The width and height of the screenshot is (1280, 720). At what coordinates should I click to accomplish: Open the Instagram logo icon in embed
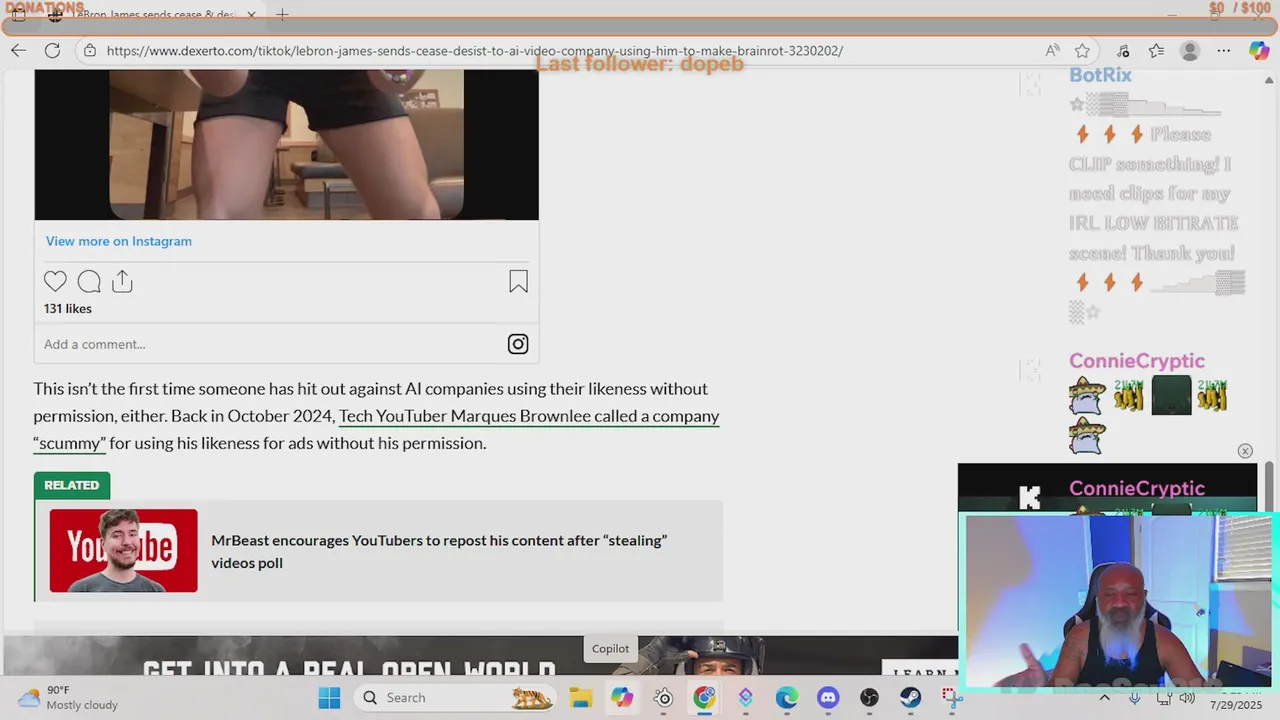pyautogui.click(x=518, y=344)
